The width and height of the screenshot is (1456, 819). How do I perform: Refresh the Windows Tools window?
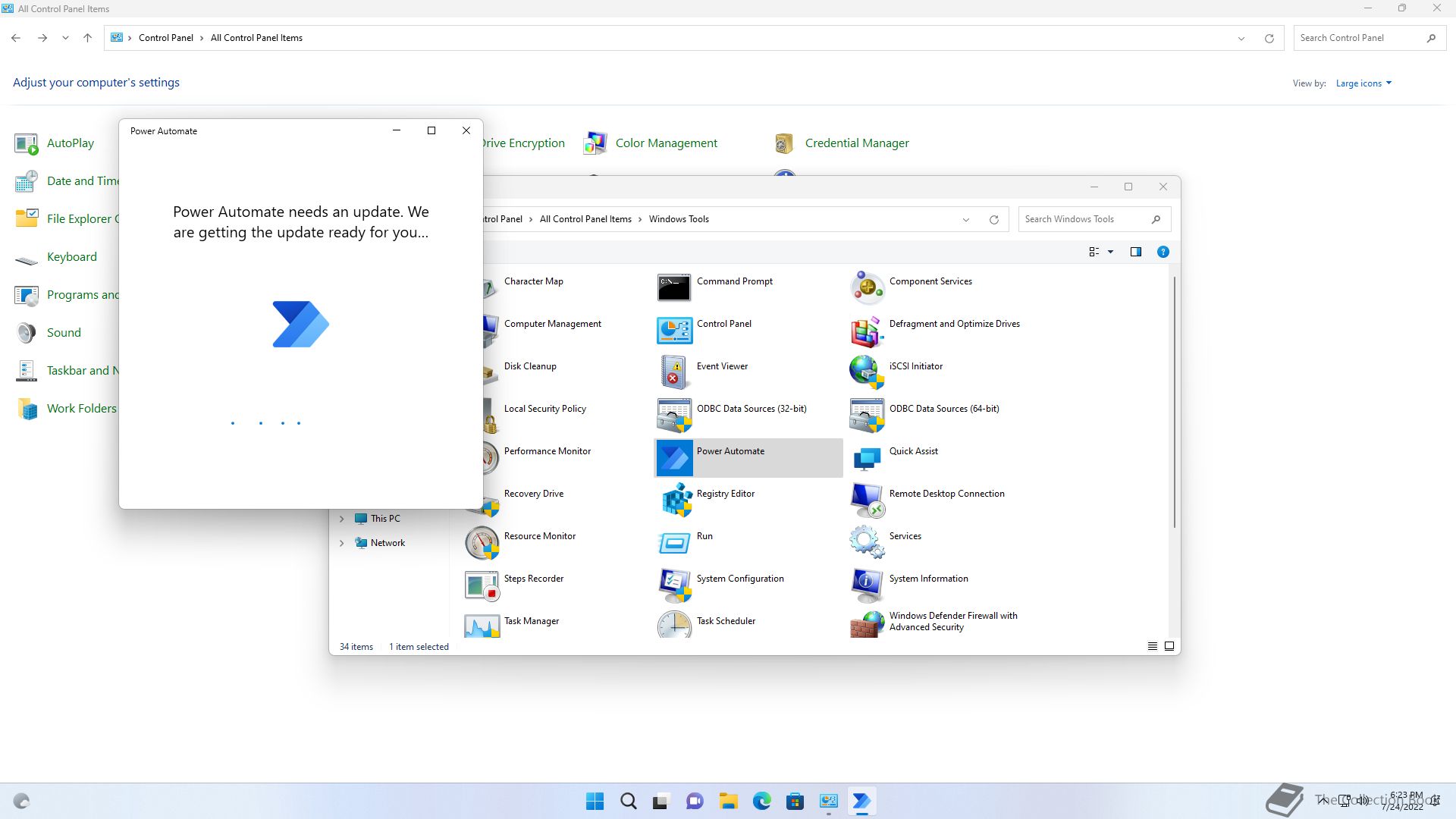point(994,220)
